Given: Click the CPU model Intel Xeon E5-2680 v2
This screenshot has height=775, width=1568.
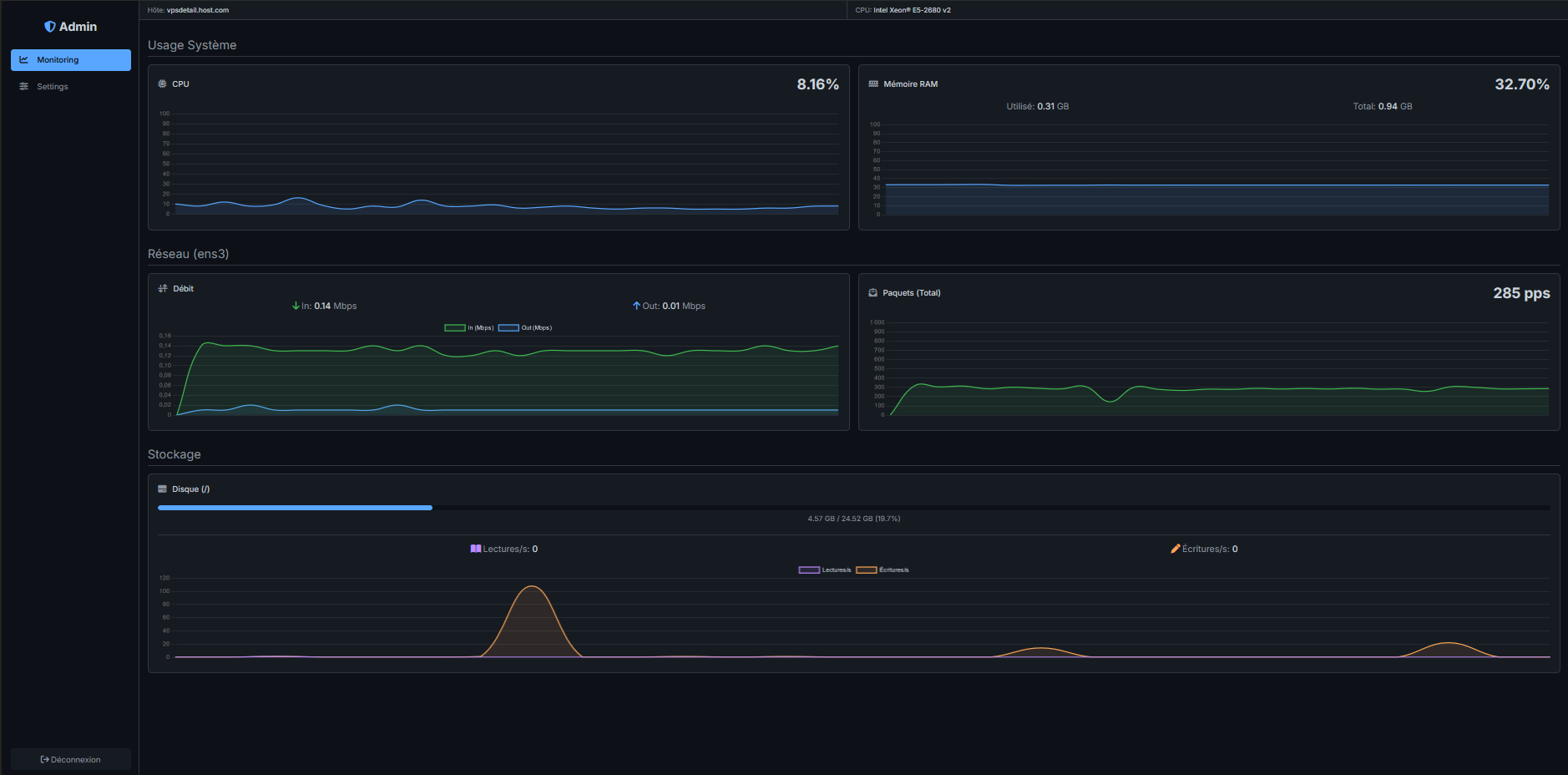Looking at the screenshot, I should [x=912, y=10].
